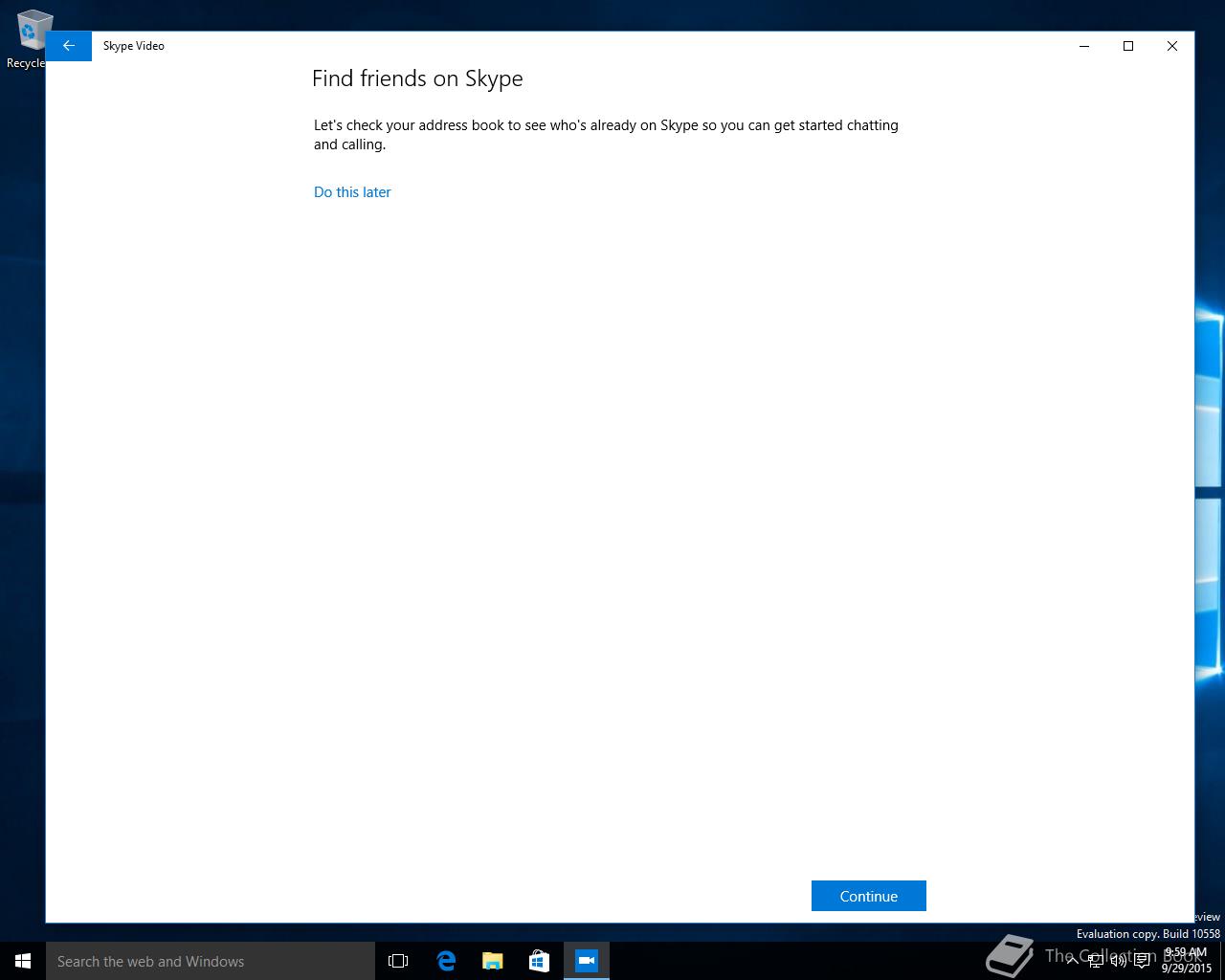This screenshot has width=1225, height=980.
Task: Go back using the Skype Video back arrow
Action: point(69,46)
